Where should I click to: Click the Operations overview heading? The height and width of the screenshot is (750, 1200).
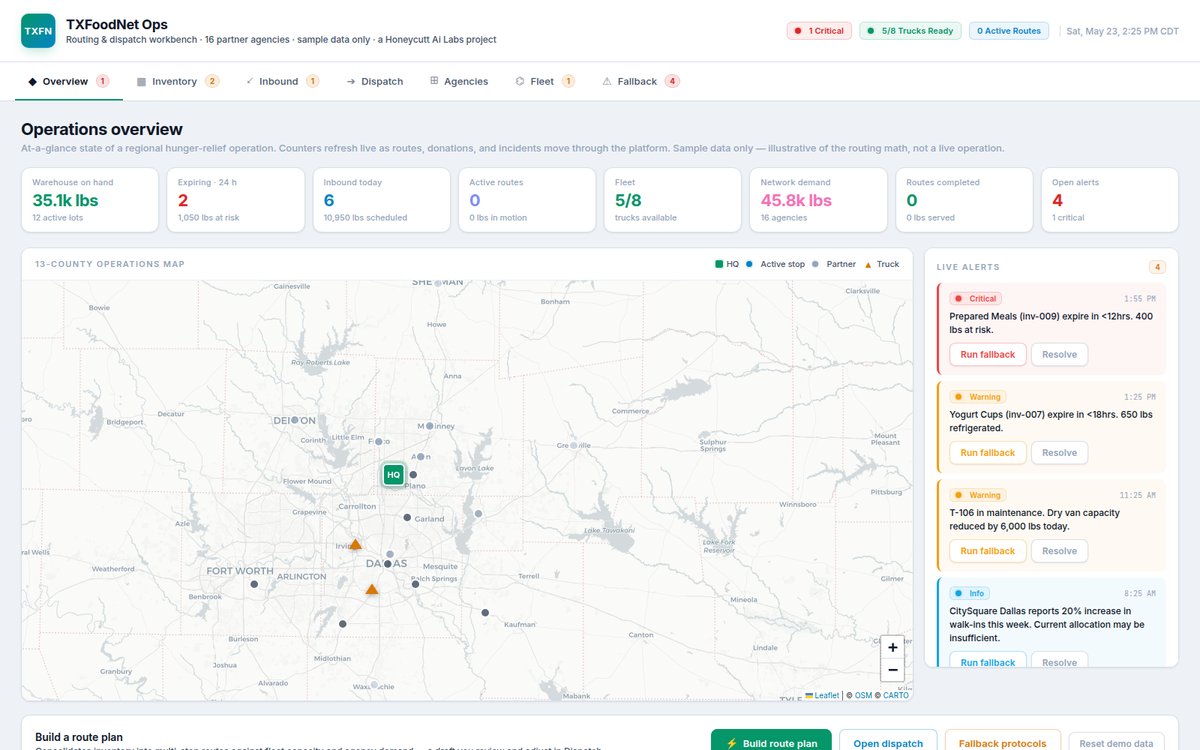pyautogui.click(x=102, y=129)
